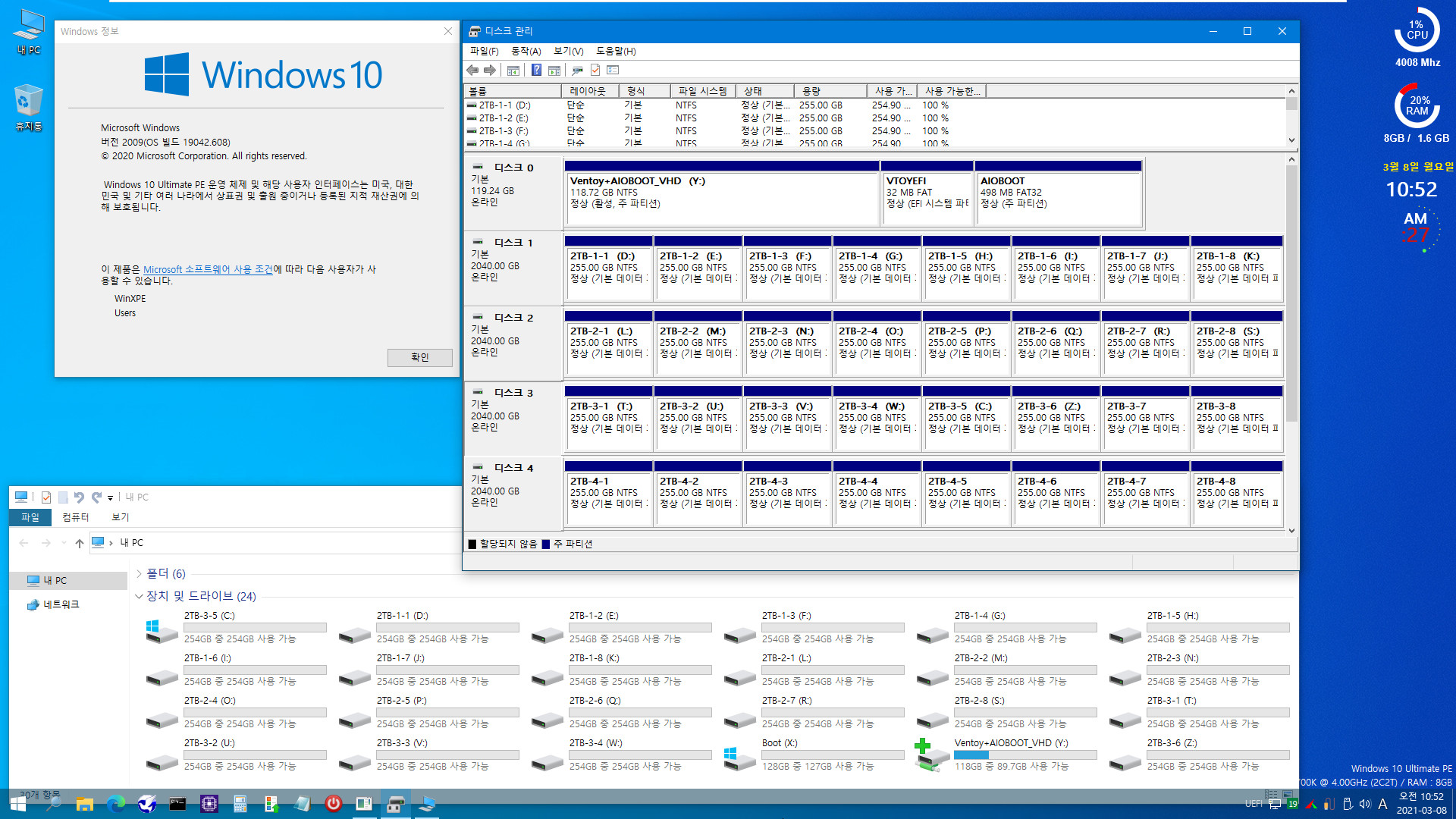The width and height of the screenshot is (1456, 819).
Task: Select the 2TB-1-1 (D:) partition on Disk 1
Action: coord(608,268)
